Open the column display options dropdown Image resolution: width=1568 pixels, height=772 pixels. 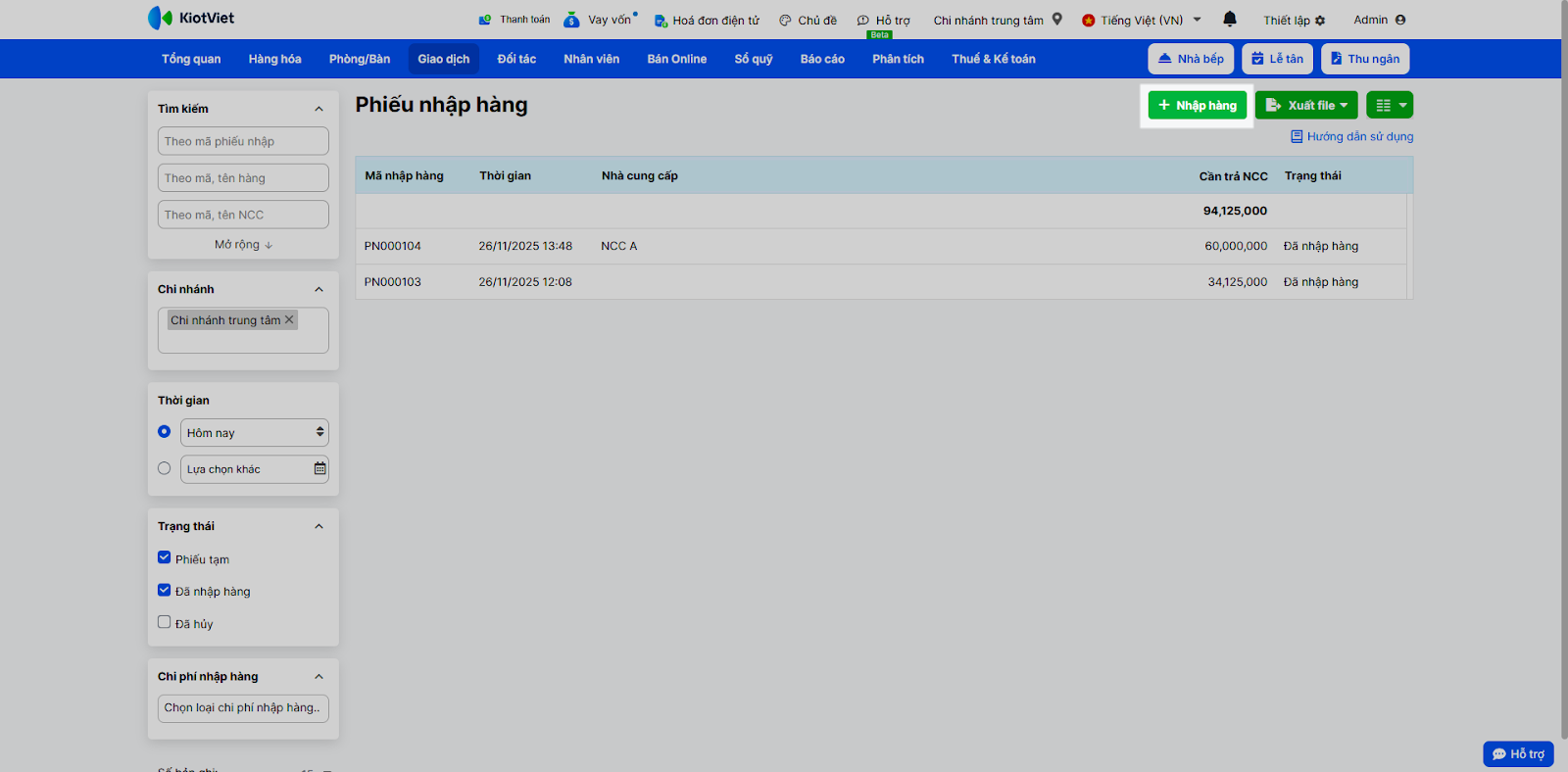(x=1390, y=105)
